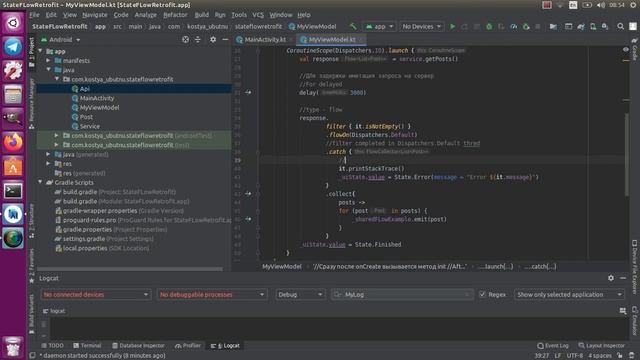Viewport: 640px width, 360px height.
Task: Select Service class in project tree
Action: 89,126
